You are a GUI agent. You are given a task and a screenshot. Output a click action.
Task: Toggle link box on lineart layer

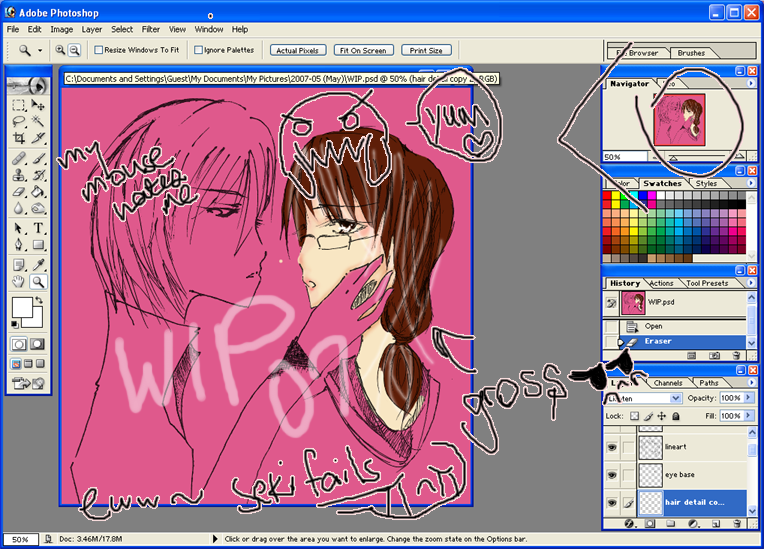tap(629, 447)
